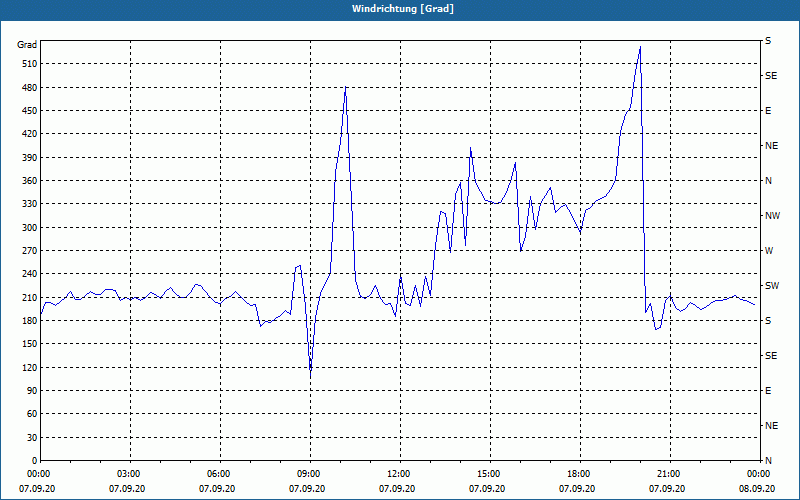The image size is (800, 500).
Task: Select the 18:00 time label
Action: tap(580, 474)
